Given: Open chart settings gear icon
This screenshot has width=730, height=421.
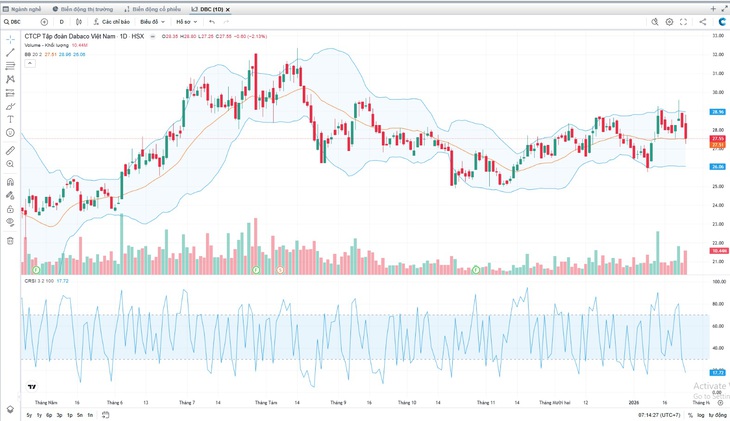Looking at the screenshot, I should click(x=669, y=22).
